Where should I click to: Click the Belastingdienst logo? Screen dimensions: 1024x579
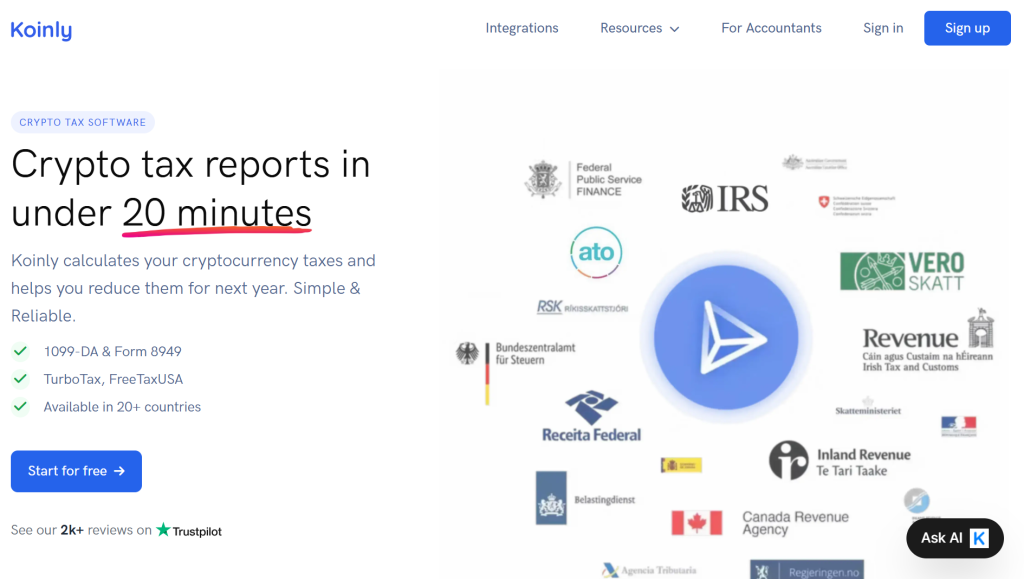point(585,499)
